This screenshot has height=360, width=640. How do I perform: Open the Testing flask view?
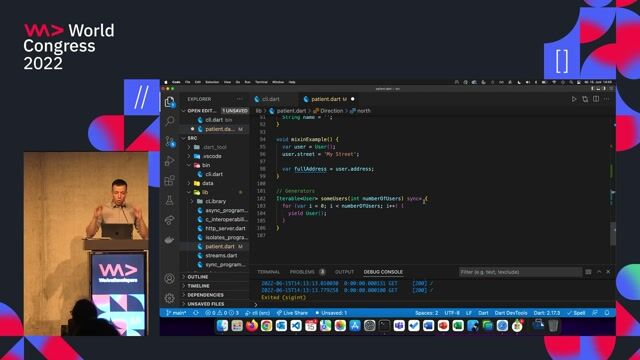click(x=170, y=200)
